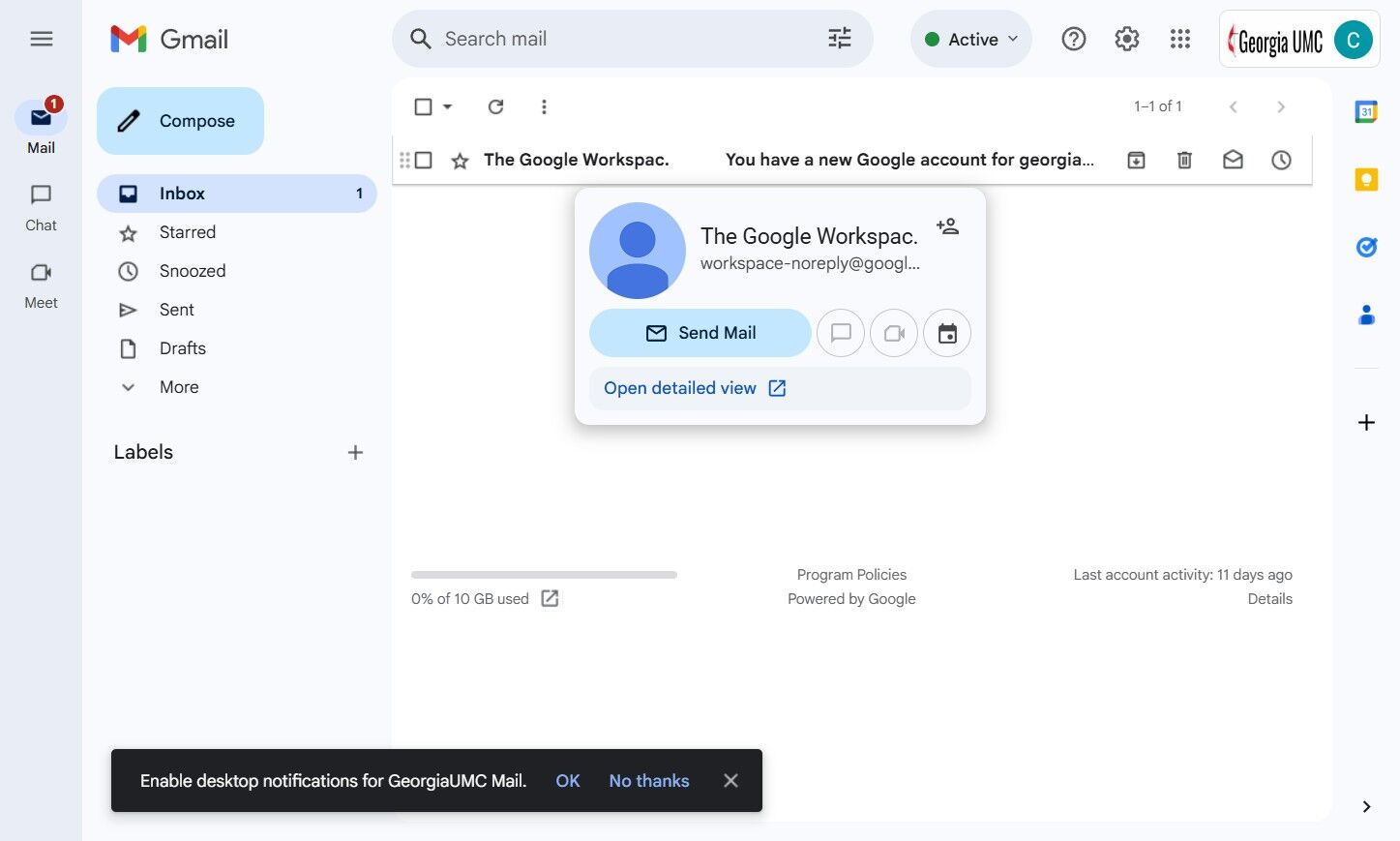Get add-ons with plus icon
Screen dimensions: 1400x841
1366,422
